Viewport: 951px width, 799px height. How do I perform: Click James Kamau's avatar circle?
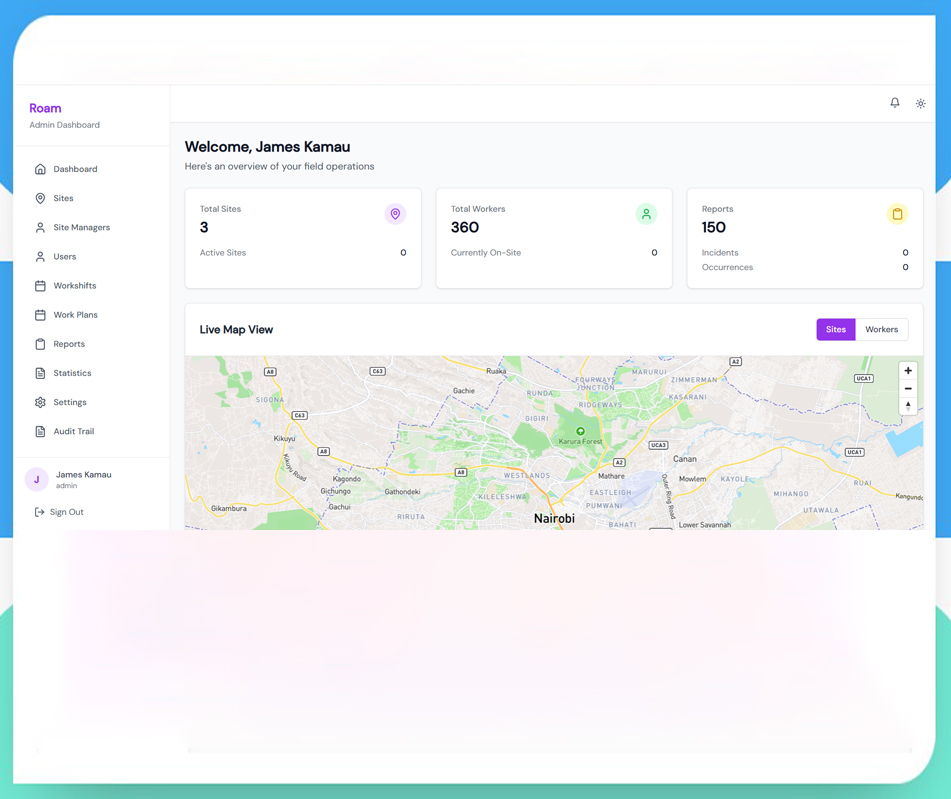[36, 479]
